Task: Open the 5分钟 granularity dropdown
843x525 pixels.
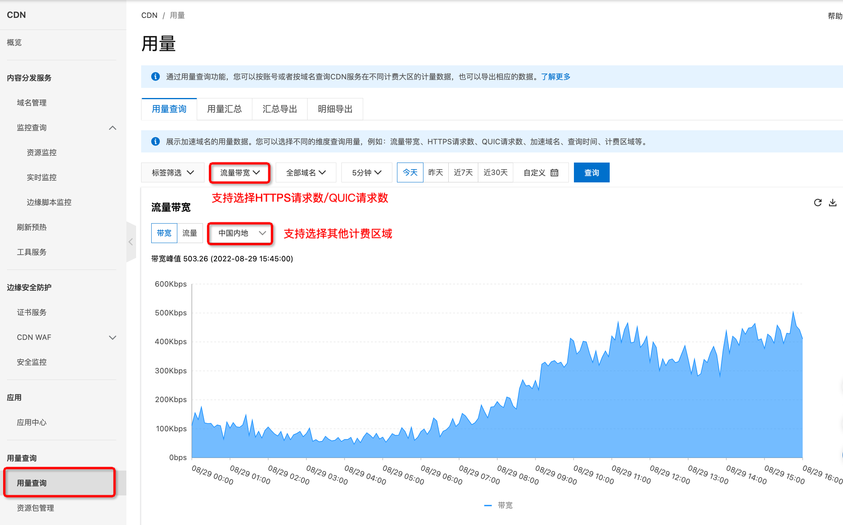Action: (x=367, y=172)
